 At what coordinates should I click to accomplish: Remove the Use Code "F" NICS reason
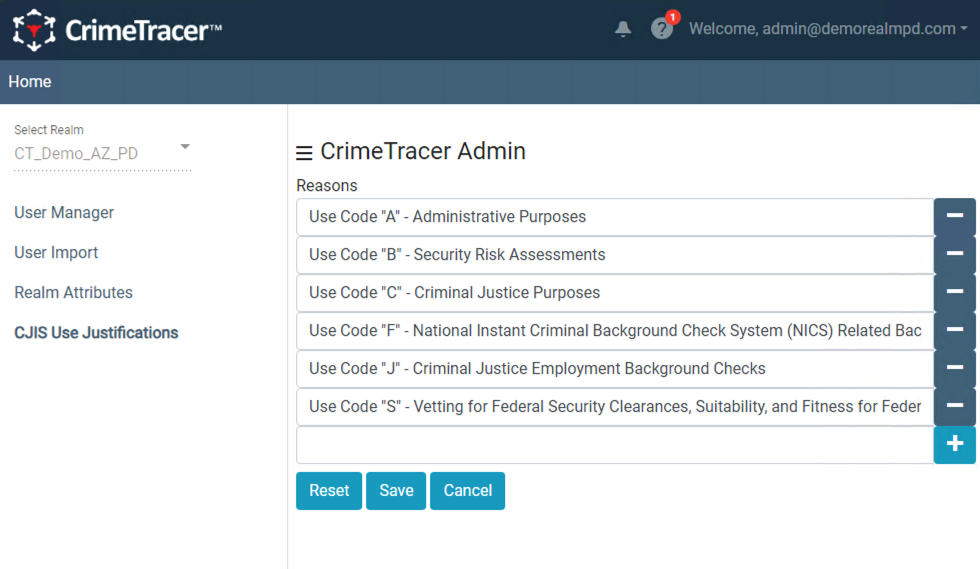click(x=954, y=330)
